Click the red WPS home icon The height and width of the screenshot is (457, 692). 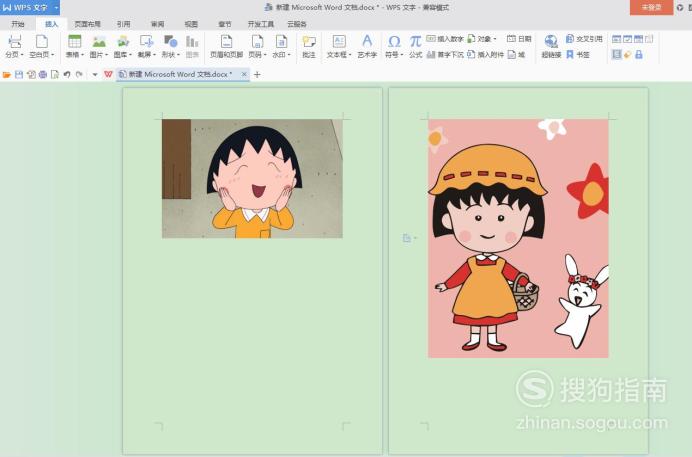tap(108, 74)
